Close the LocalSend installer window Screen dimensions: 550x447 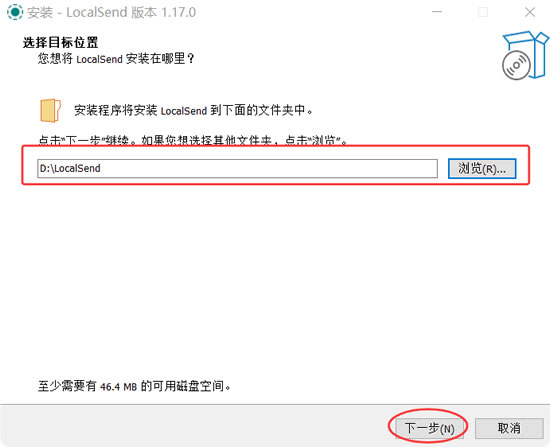530,12
